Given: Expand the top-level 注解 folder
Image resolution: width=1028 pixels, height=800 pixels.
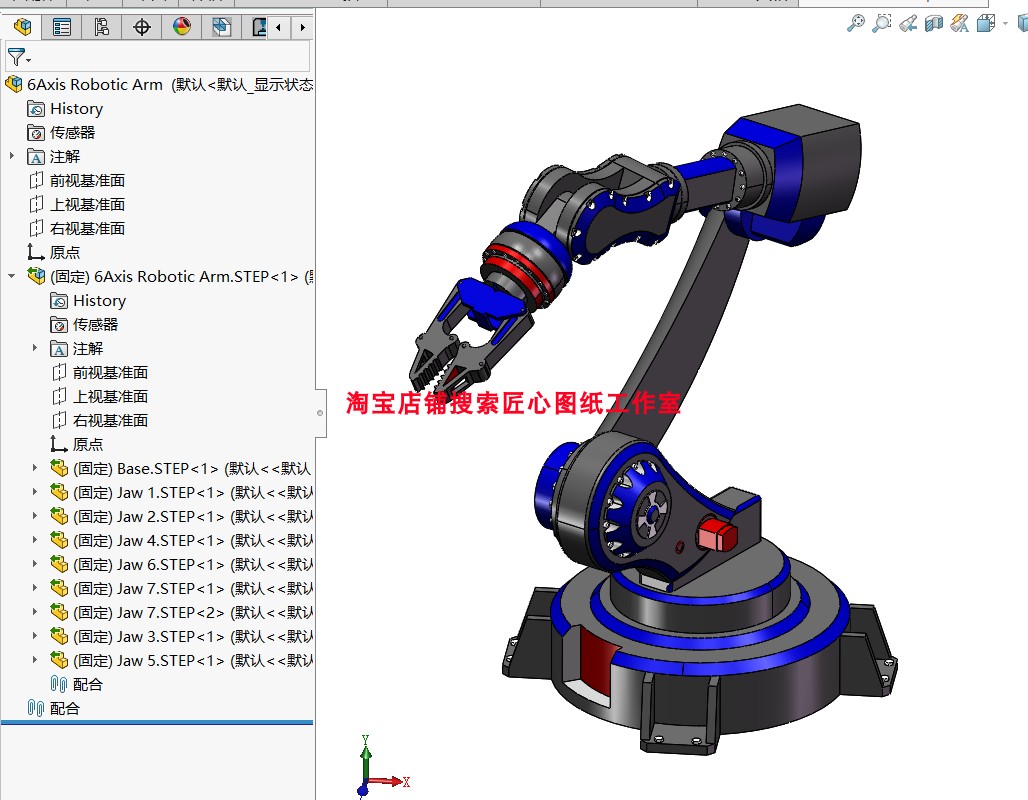Looking at the screenshot, I should tap(12, 156).
